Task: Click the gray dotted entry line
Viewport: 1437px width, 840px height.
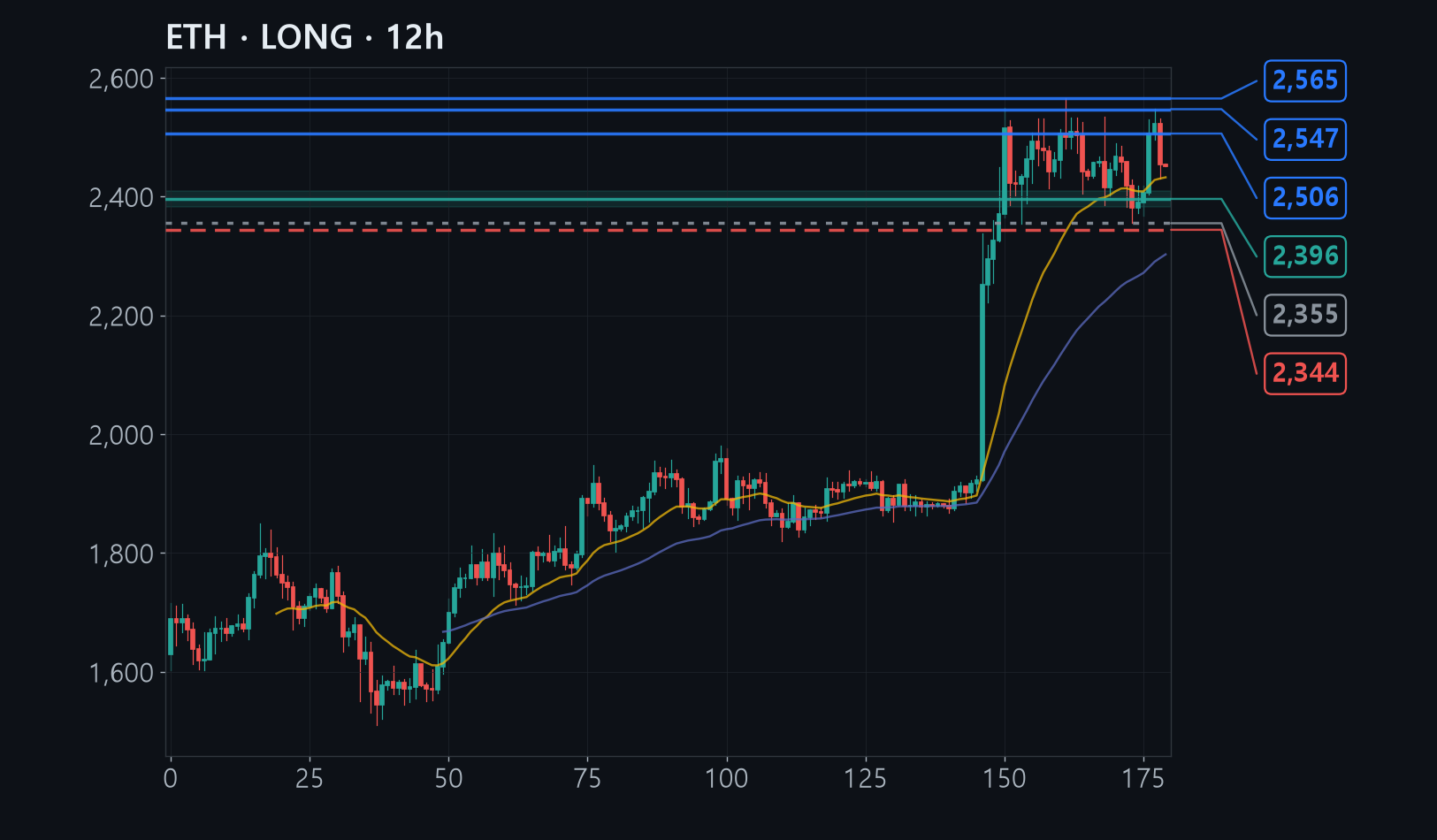Action: [669, 224]
